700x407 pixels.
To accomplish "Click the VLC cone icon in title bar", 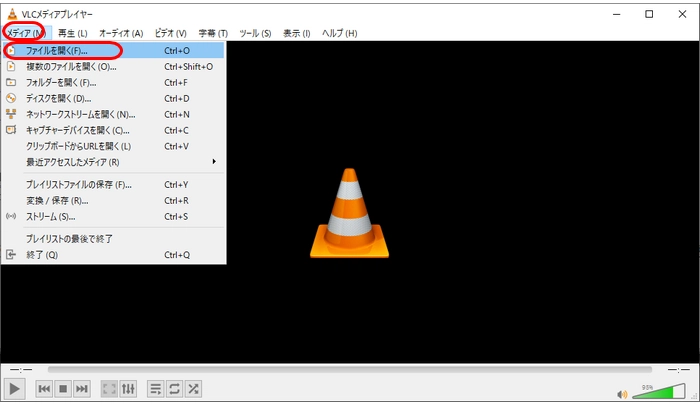I will [x=12, y=14].
